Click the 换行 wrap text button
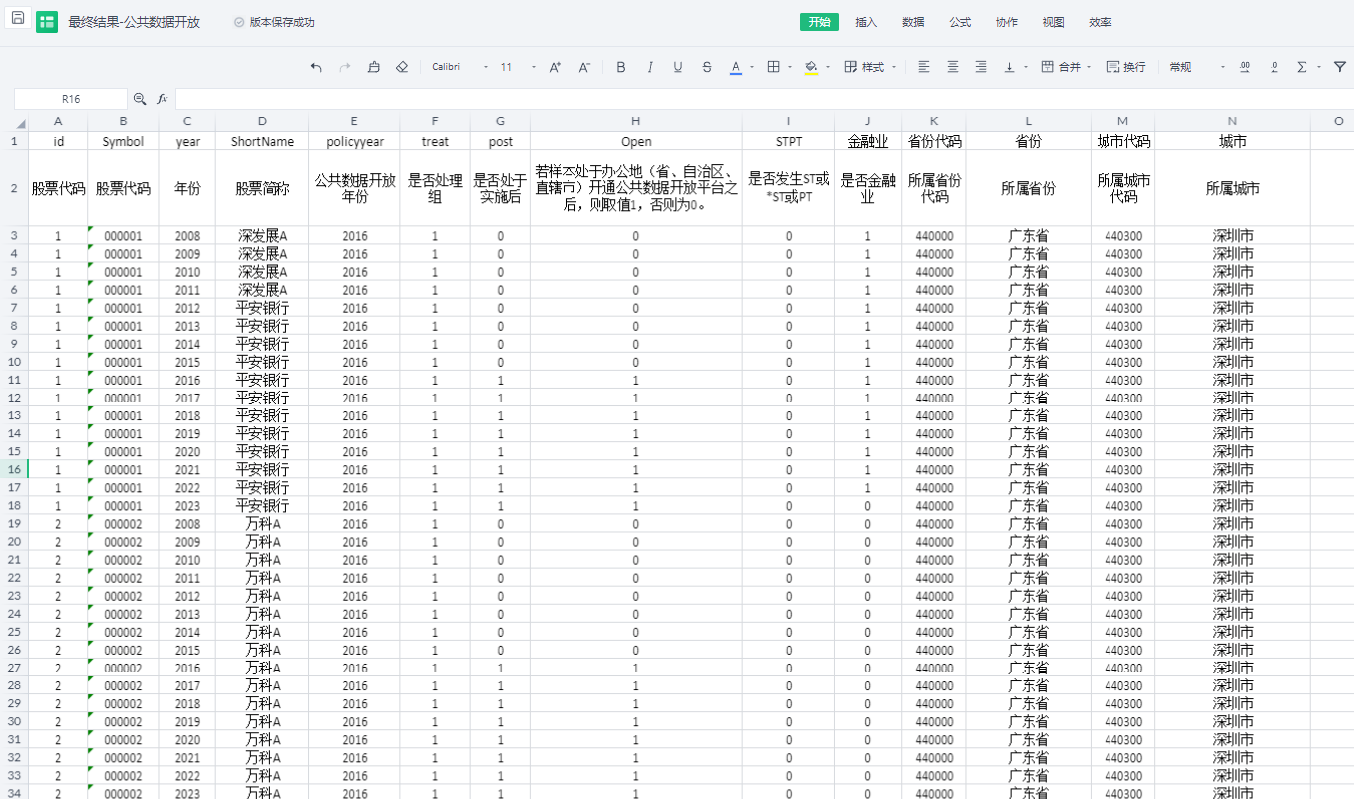The height and width of the screenshot is (799, 1354). 1126,67
